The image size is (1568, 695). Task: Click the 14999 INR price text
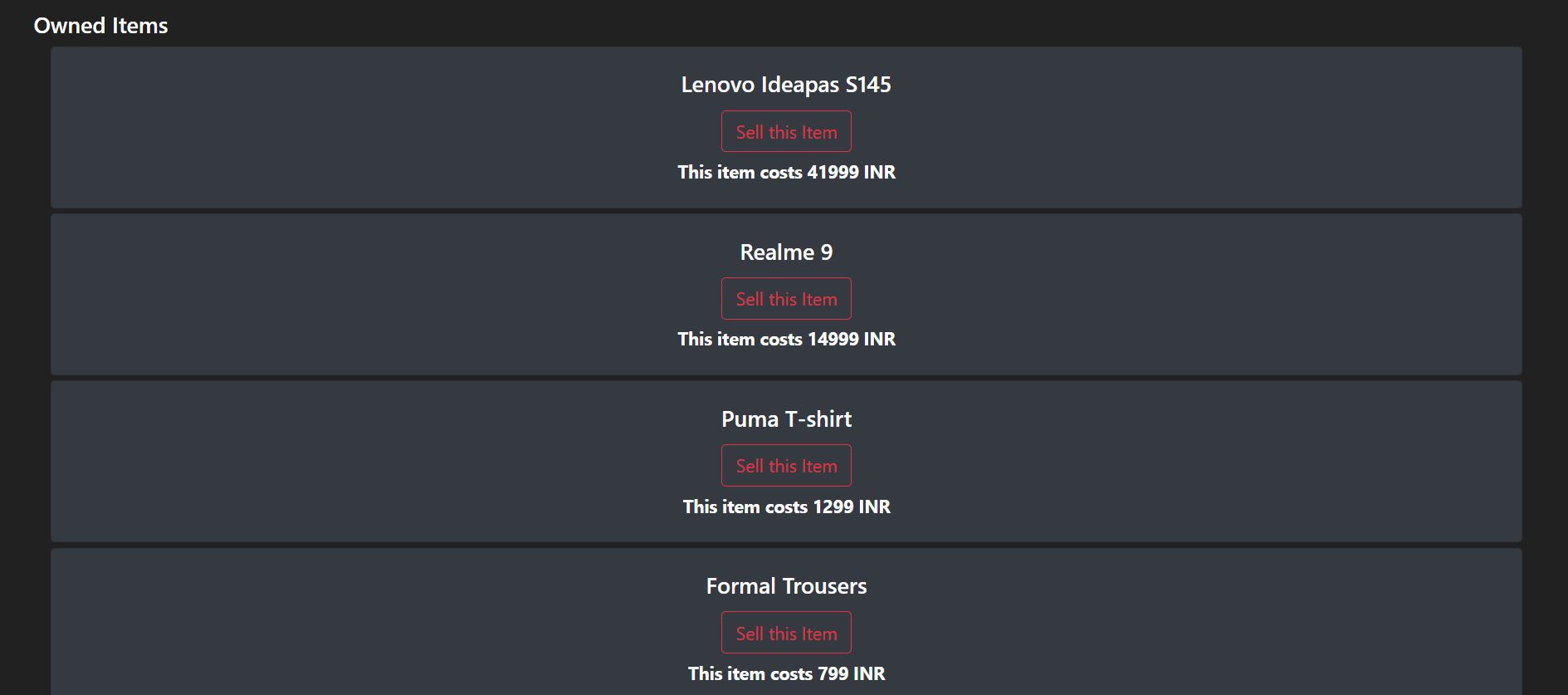point(785,340)
